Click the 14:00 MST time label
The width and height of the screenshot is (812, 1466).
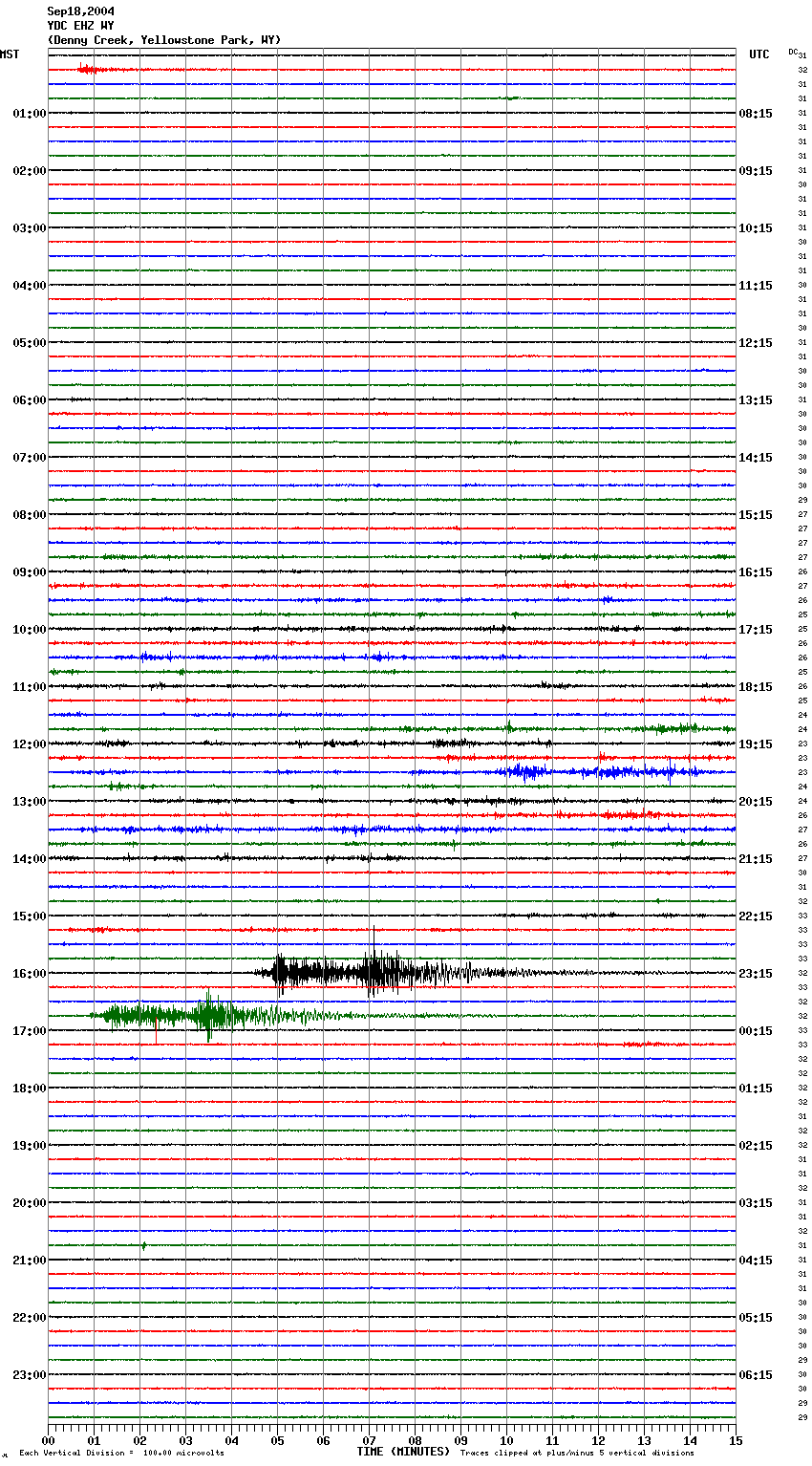click(29, 859)
